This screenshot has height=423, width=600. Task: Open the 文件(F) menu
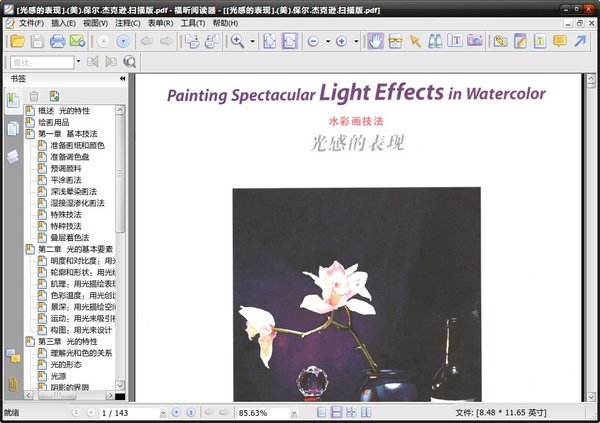[30, 22]
